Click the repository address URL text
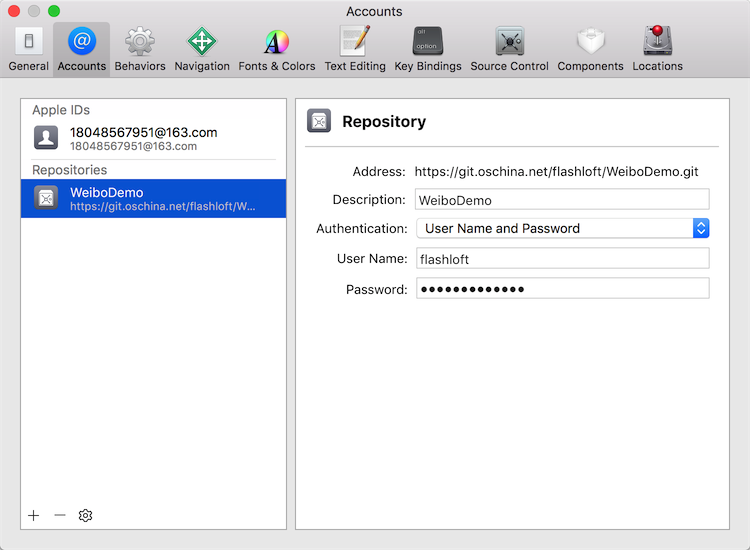This screenshot has width=750, height=550. pos(556,172)
